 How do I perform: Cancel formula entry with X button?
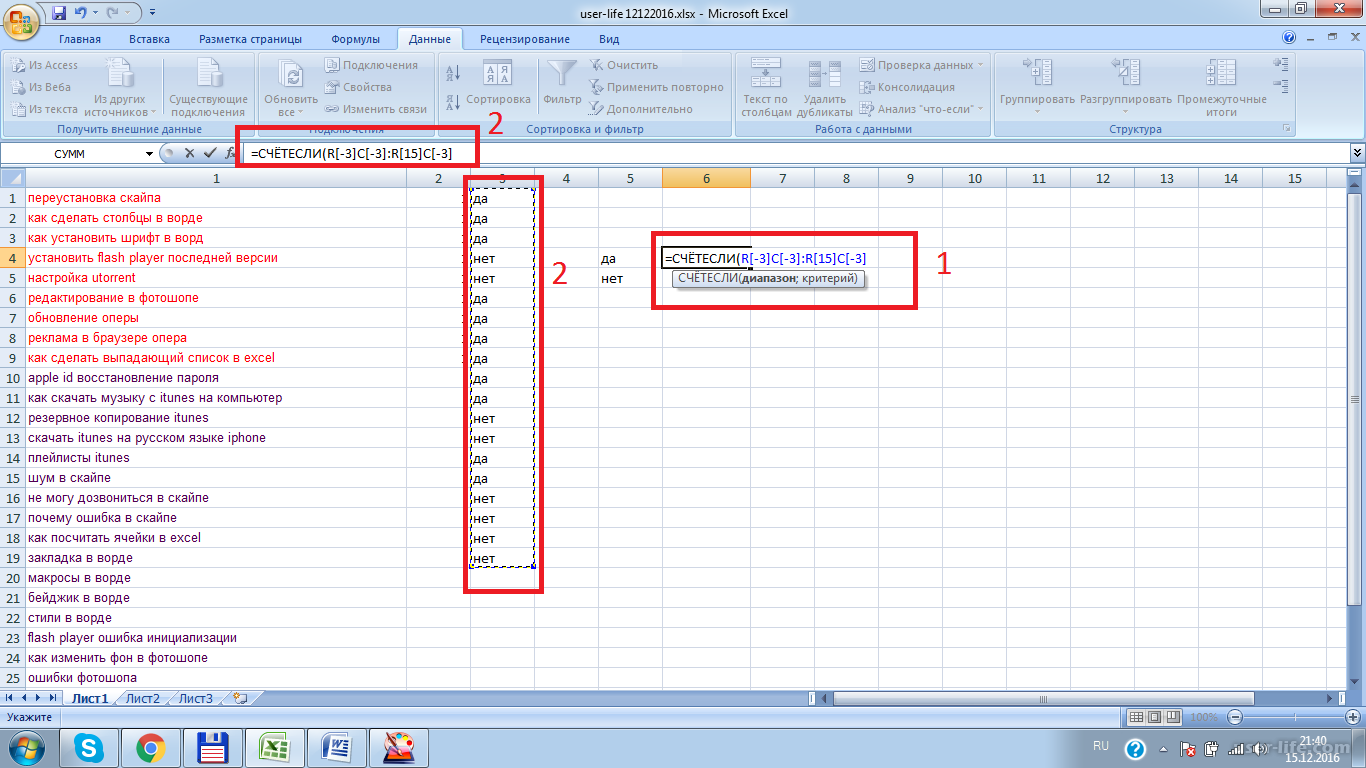189,154
